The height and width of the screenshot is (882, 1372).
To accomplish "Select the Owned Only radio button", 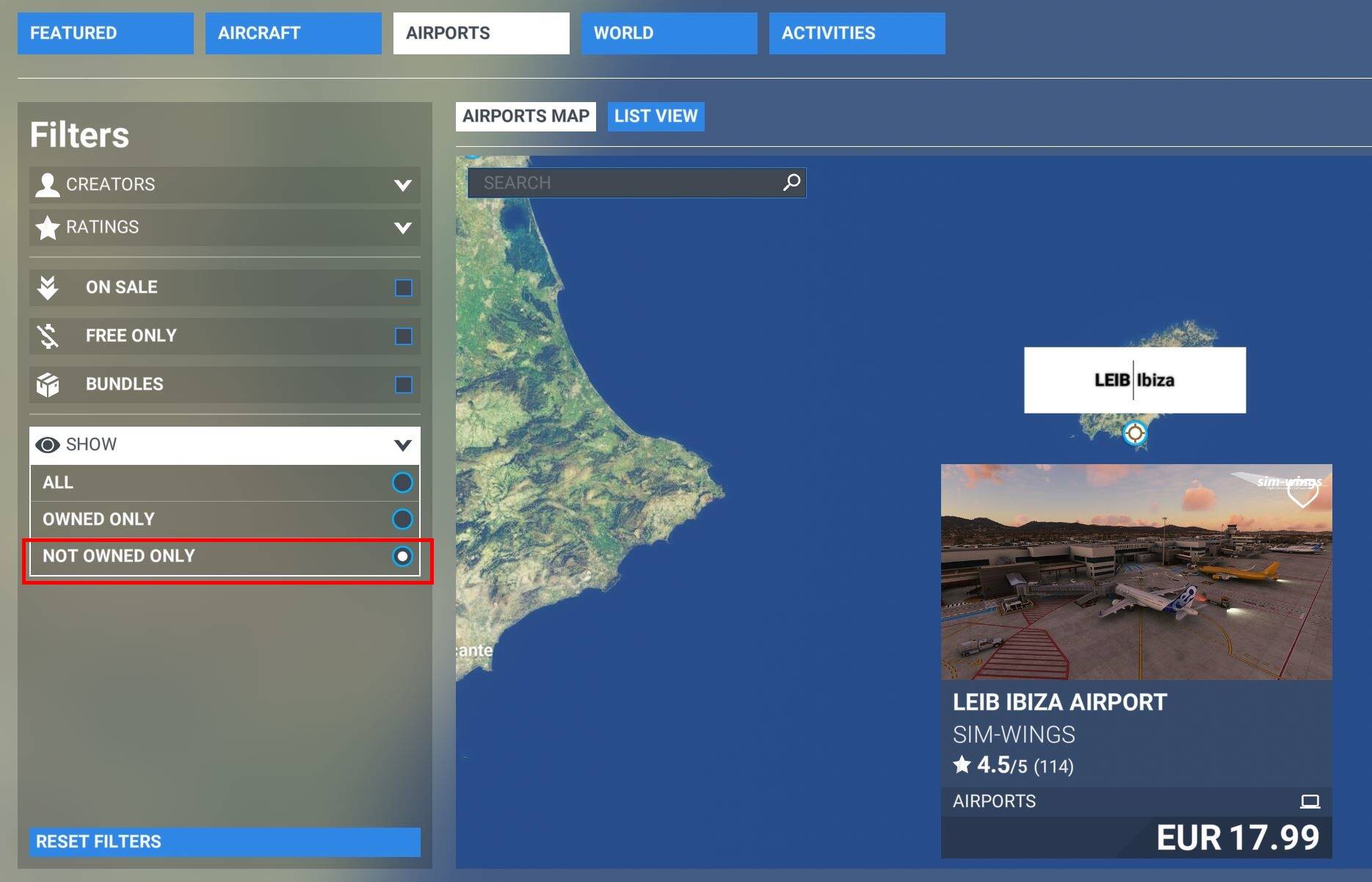I will 402,519.
